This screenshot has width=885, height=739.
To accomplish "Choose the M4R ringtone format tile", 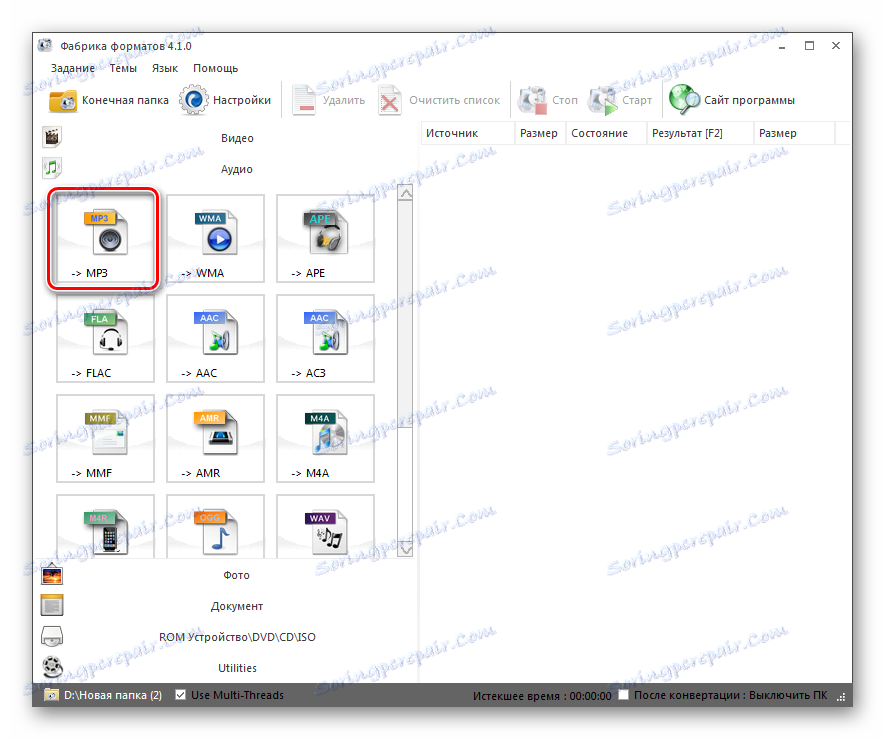I will [105, 527].
